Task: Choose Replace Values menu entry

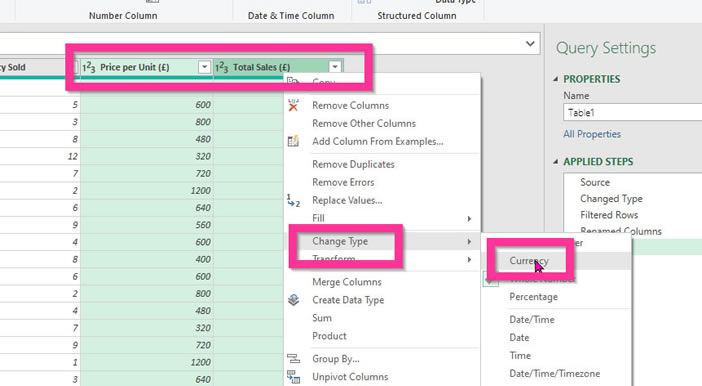Action: coord(347,200)
